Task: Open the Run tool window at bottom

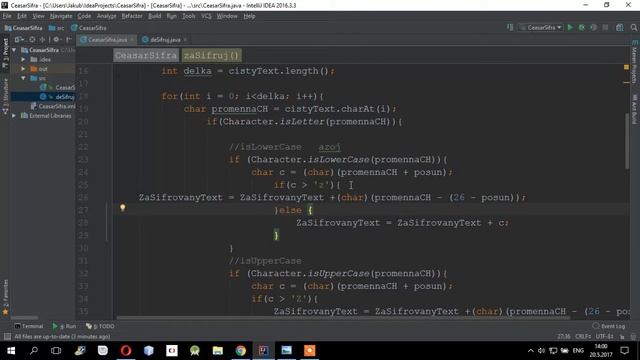Action: [64, 326]
